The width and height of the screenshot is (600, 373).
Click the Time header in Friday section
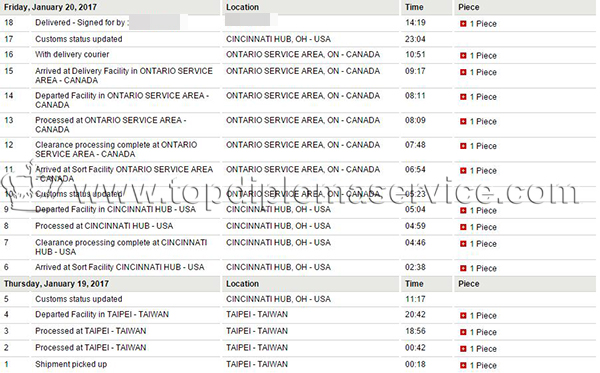[x=414, y=7]
